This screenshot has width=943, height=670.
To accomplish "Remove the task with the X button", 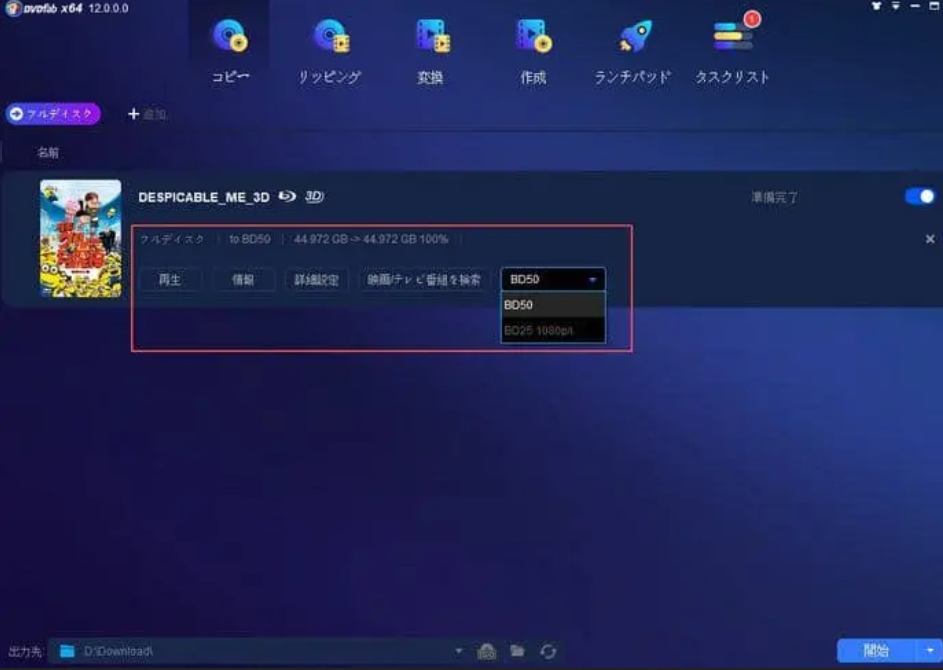I will click(x=930, y=240).
